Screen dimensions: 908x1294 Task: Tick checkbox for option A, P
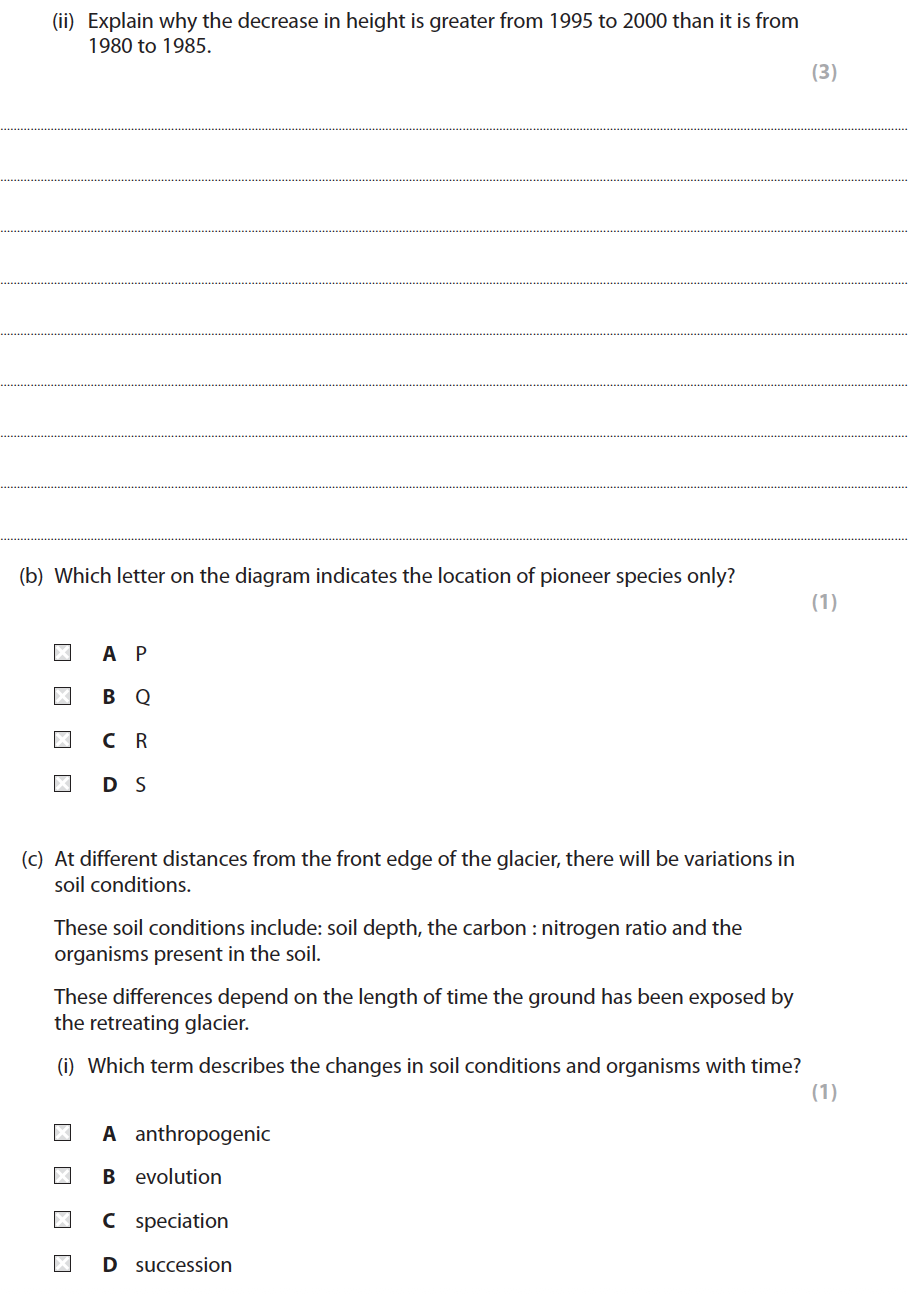point(63,653)
